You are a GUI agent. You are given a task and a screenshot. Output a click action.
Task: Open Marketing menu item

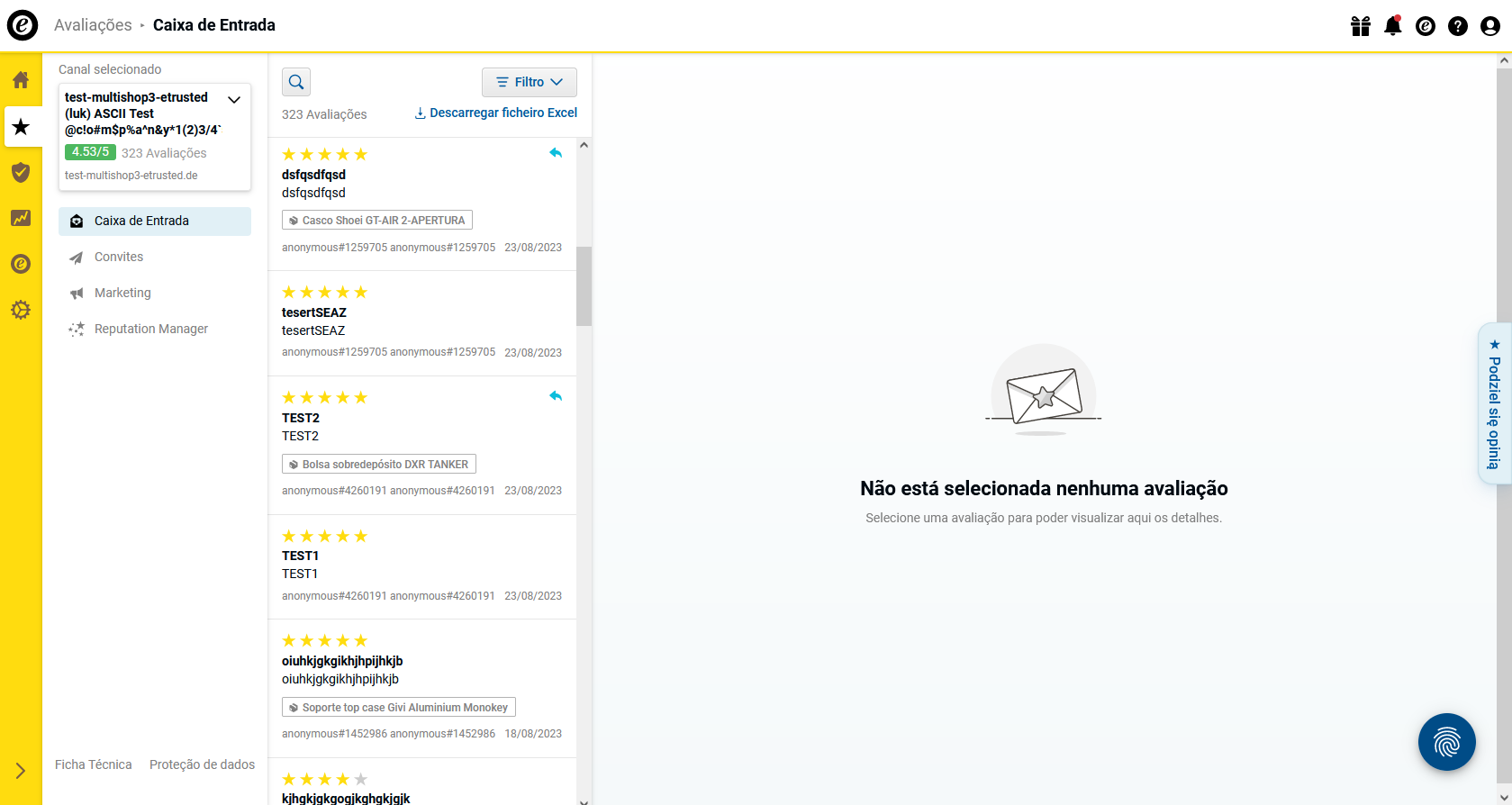point(155,294)
